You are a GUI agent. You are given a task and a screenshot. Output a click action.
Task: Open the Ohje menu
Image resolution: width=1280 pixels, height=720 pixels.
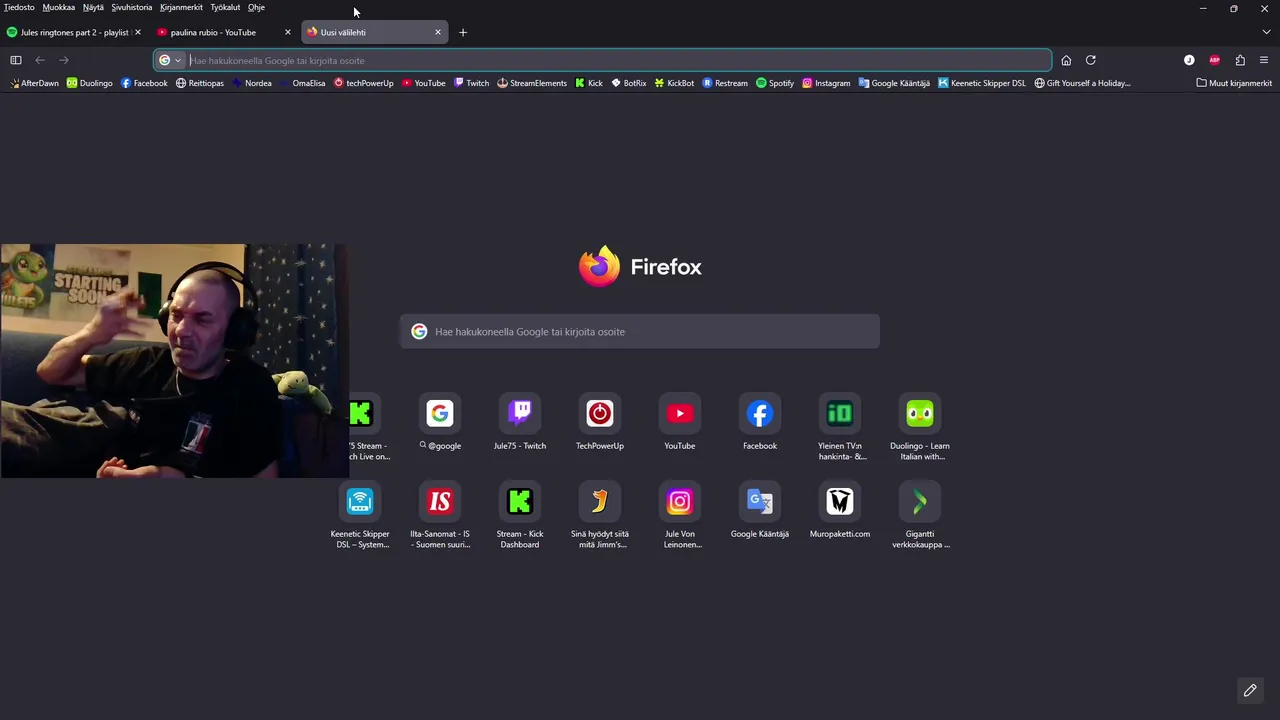(256, 7)
